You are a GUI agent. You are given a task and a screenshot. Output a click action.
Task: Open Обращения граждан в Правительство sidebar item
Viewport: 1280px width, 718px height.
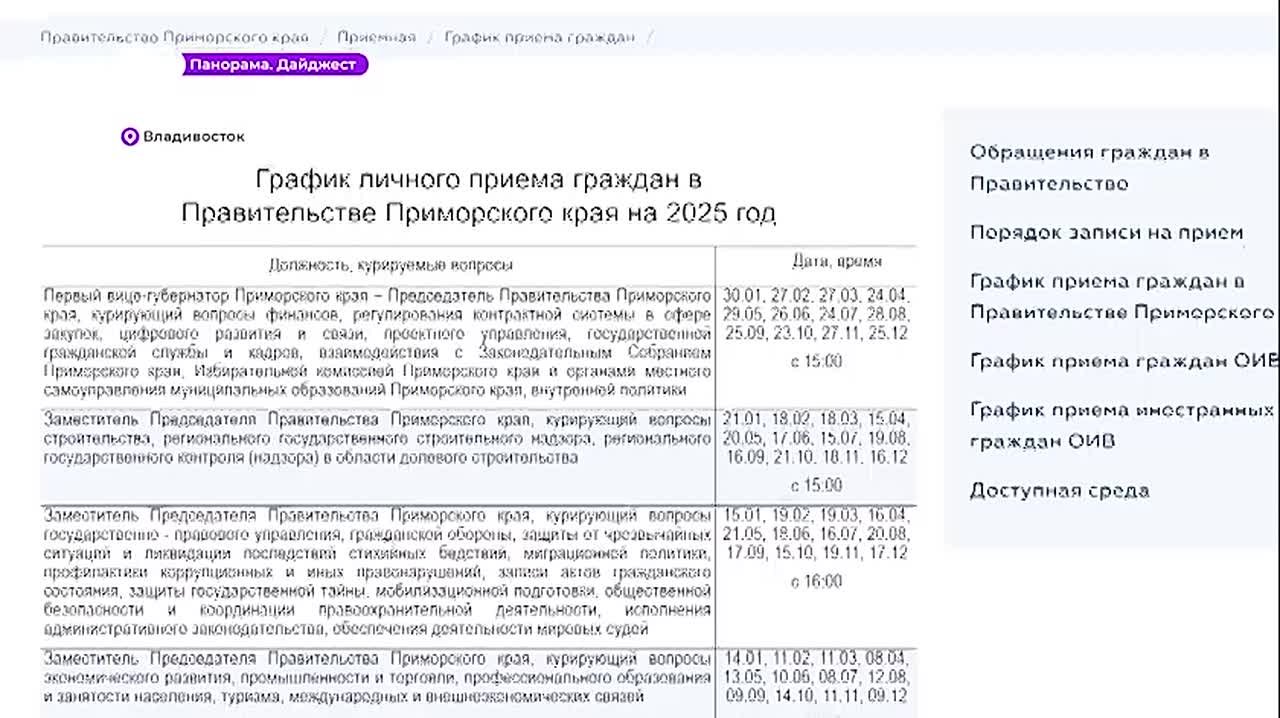1089,168
